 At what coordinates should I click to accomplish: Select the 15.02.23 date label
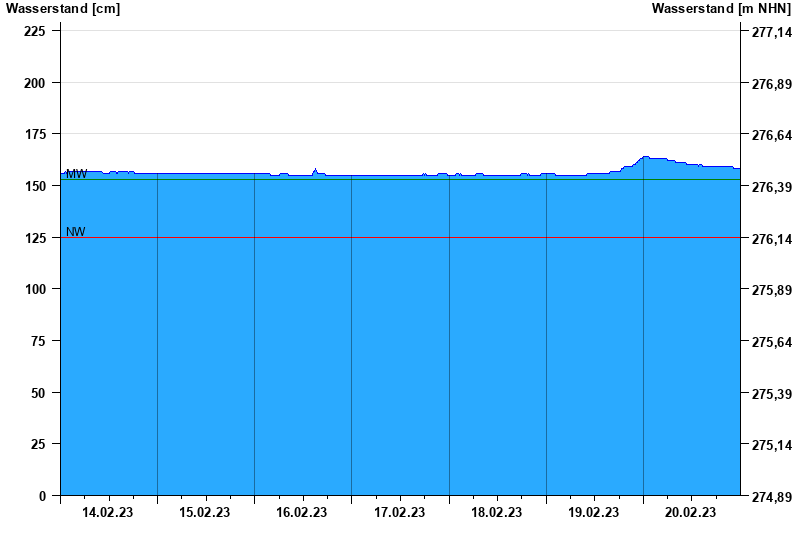[205, 512]
